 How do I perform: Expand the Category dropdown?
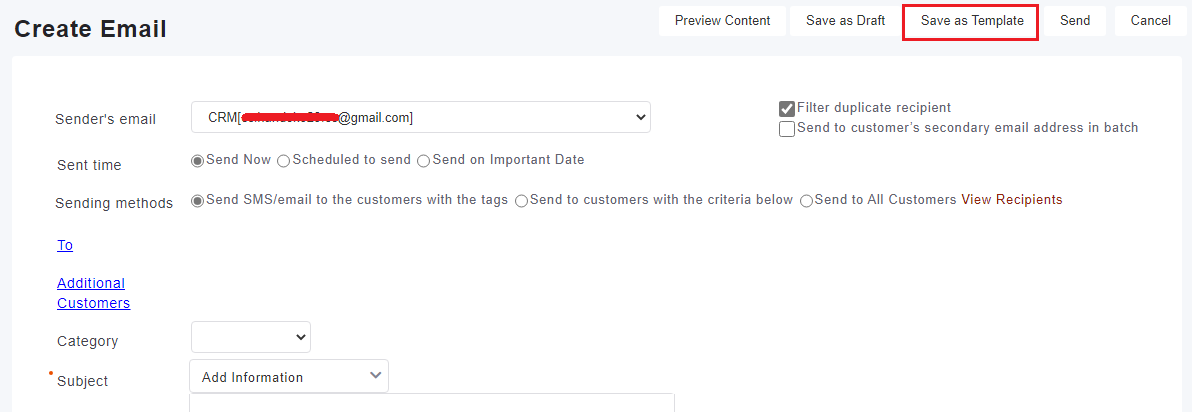[x=251, y=338]
